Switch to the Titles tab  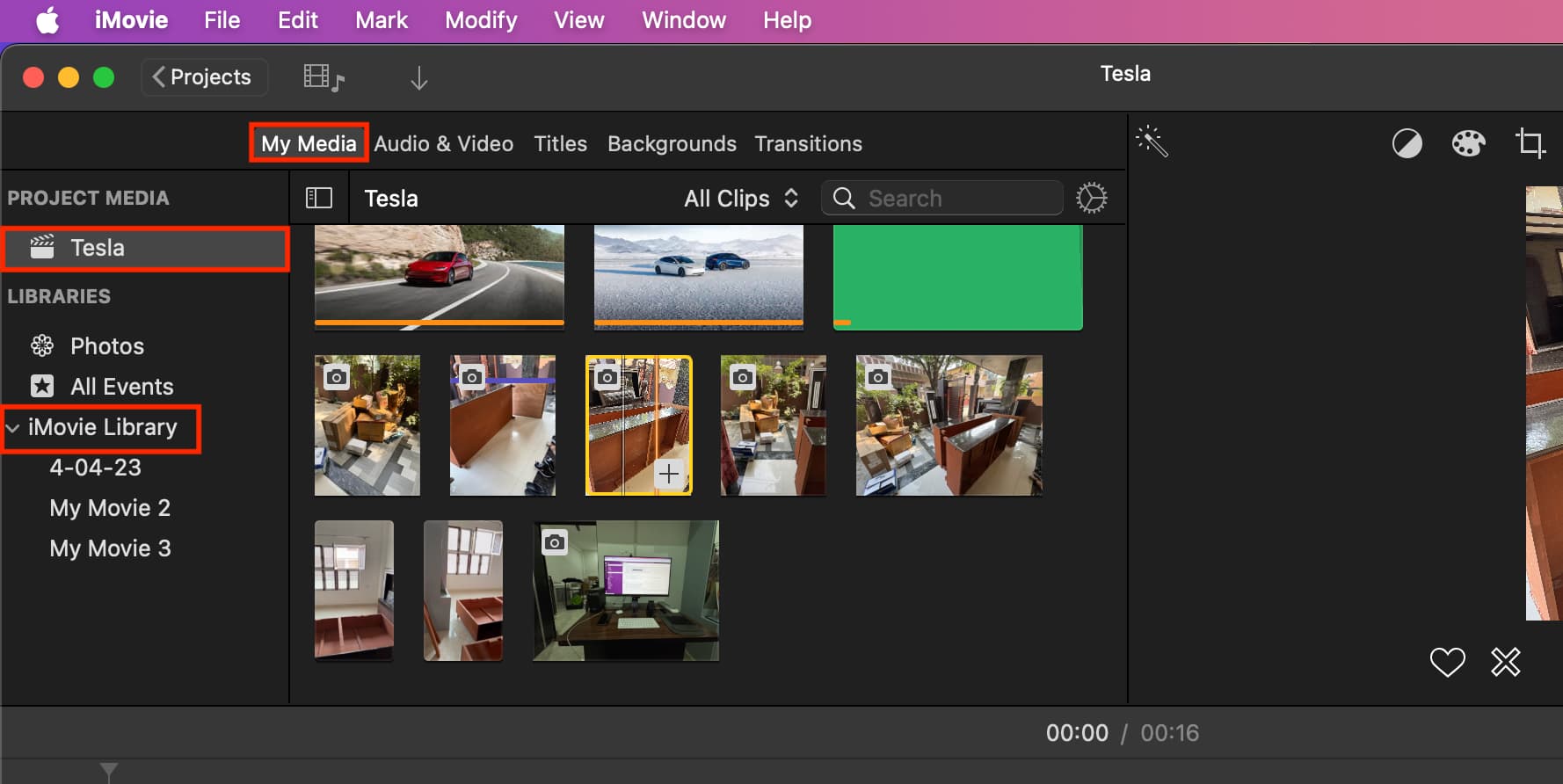[560, 143]
